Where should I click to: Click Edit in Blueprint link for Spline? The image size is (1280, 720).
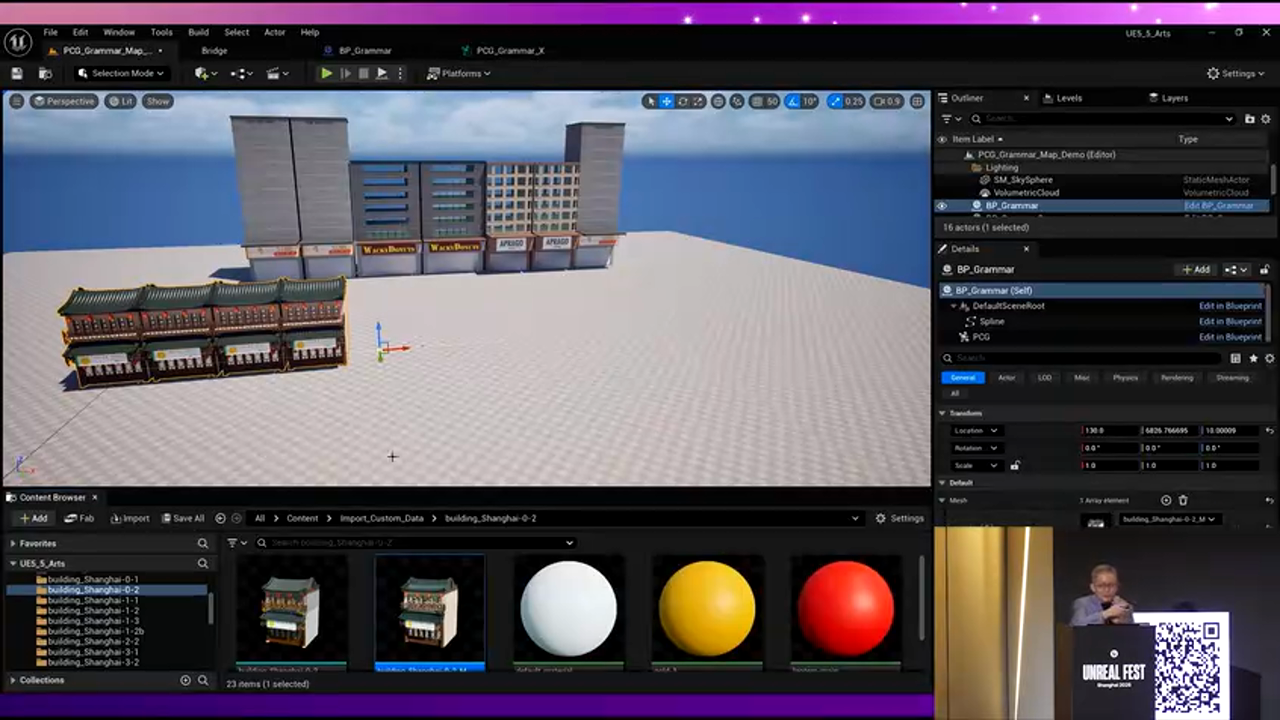point(1230,321)
